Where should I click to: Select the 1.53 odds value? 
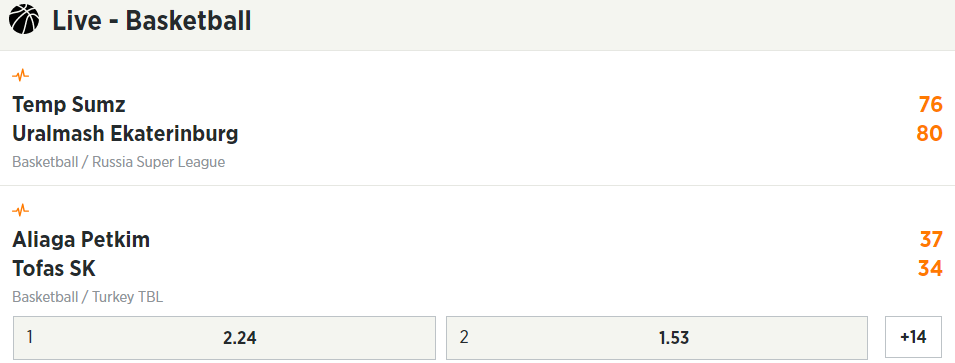point(674,338)
